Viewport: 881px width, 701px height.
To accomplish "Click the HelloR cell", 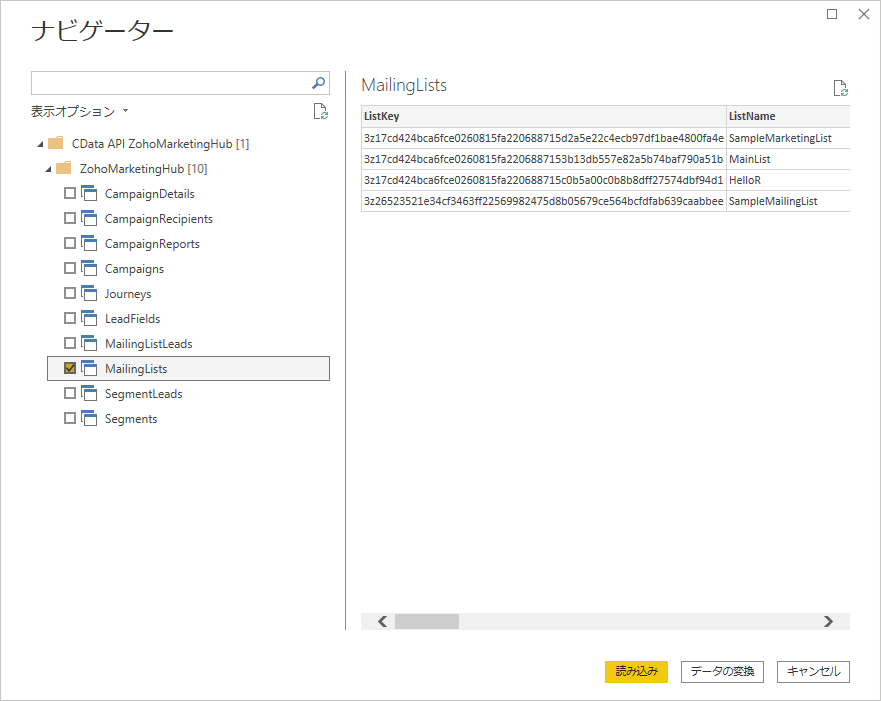I will (788, 180).
